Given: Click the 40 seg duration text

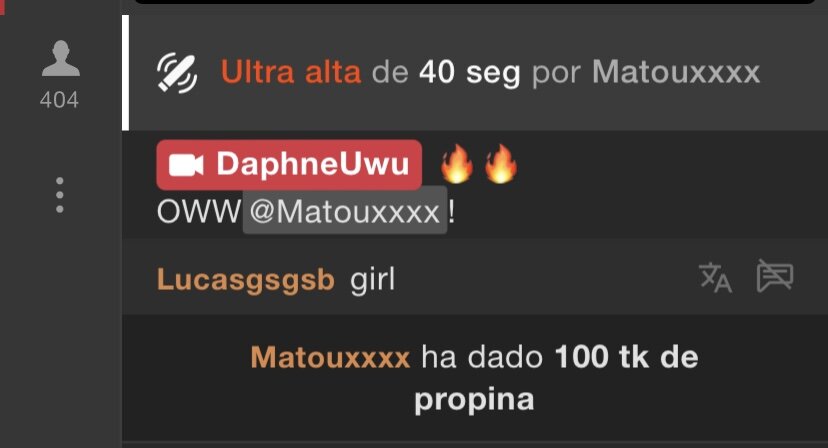Looking at the screenshot, I should coord(469,73).
